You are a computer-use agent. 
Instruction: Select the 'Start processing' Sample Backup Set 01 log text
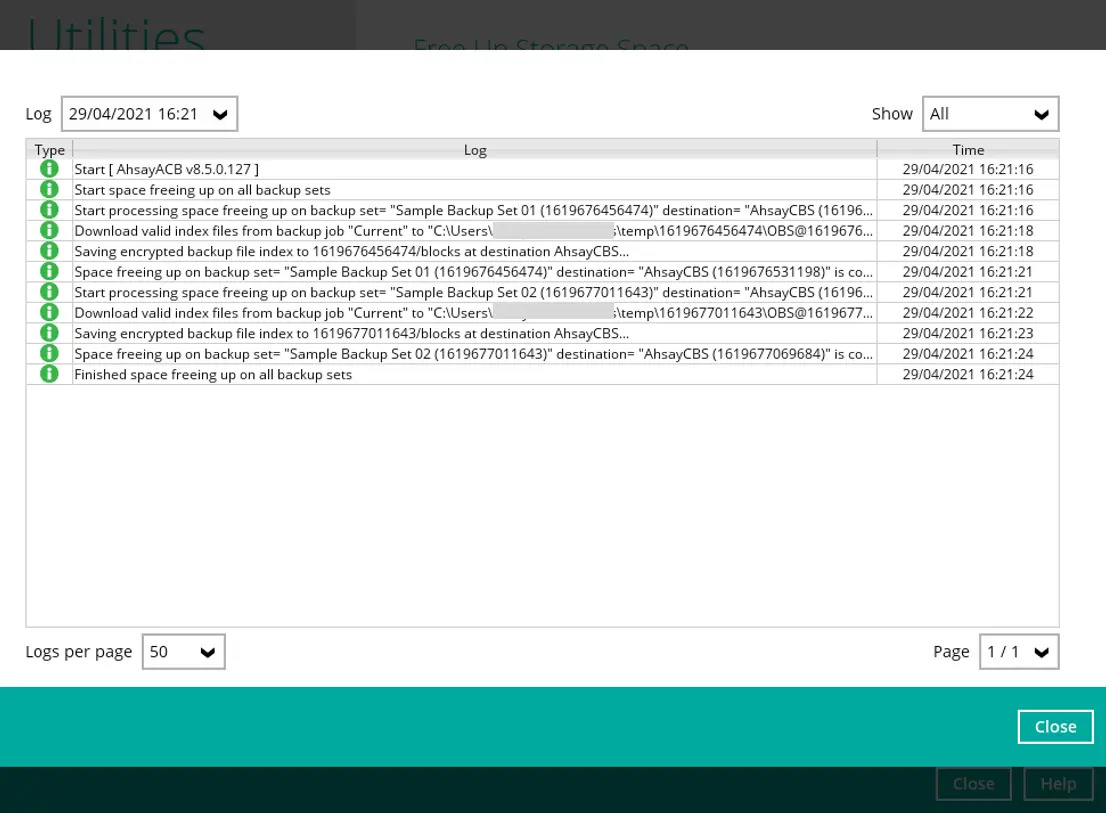[x=473, y=210]
